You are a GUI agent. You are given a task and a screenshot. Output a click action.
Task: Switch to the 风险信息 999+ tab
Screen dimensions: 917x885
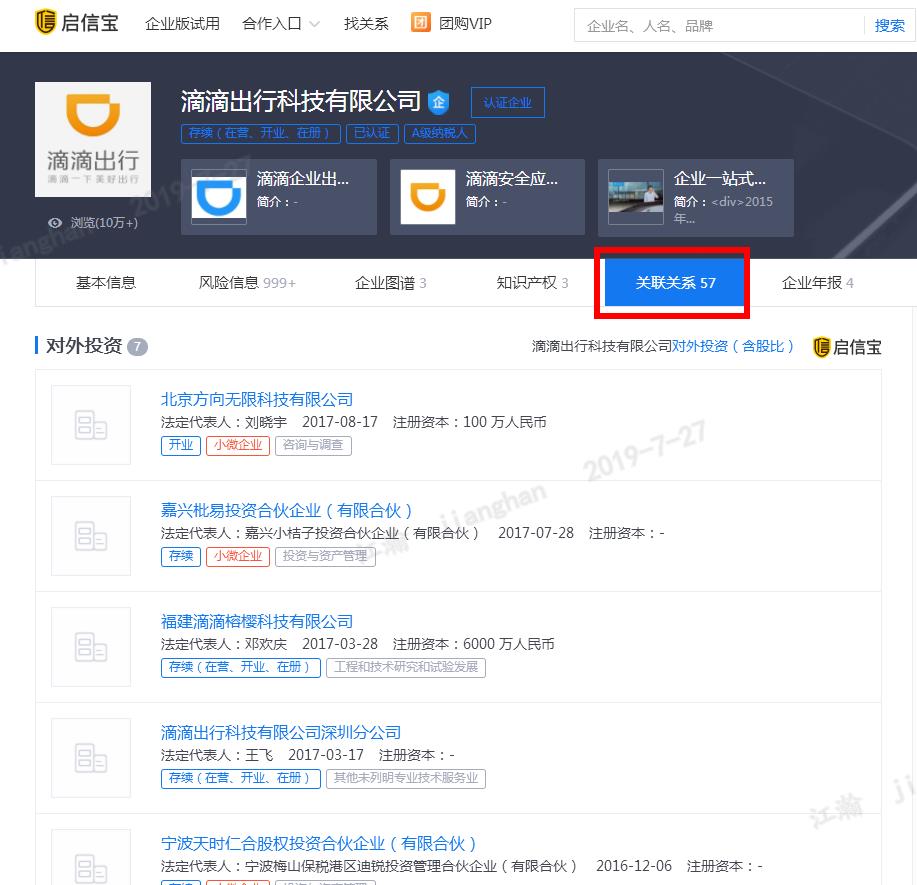pyautogui.click(x=247, y=283)
